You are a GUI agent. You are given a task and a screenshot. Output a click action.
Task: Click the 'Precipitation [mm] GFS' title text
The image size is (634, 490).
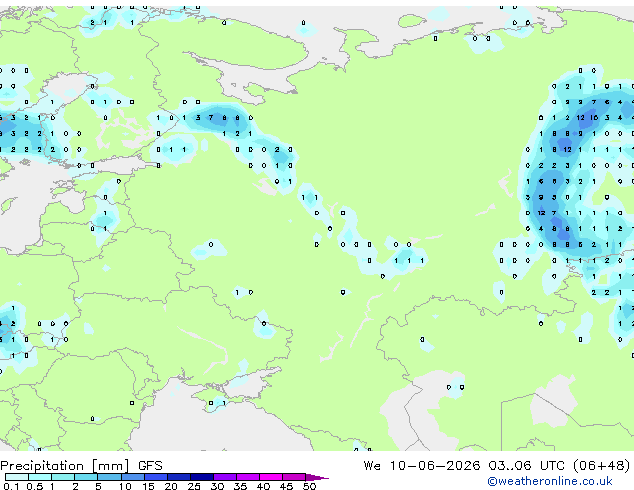click(x=81, y=466)
